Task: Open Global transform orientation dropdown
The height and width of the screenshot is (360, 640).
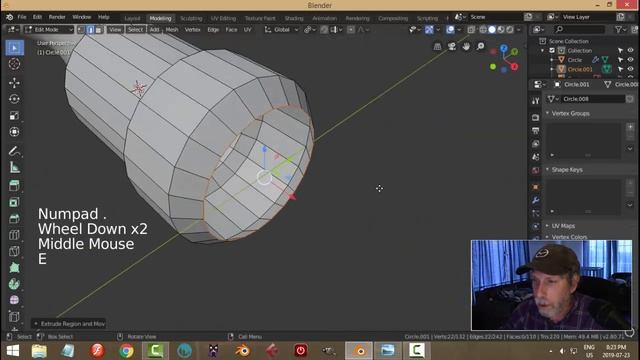Action: (x=282, y=30)
